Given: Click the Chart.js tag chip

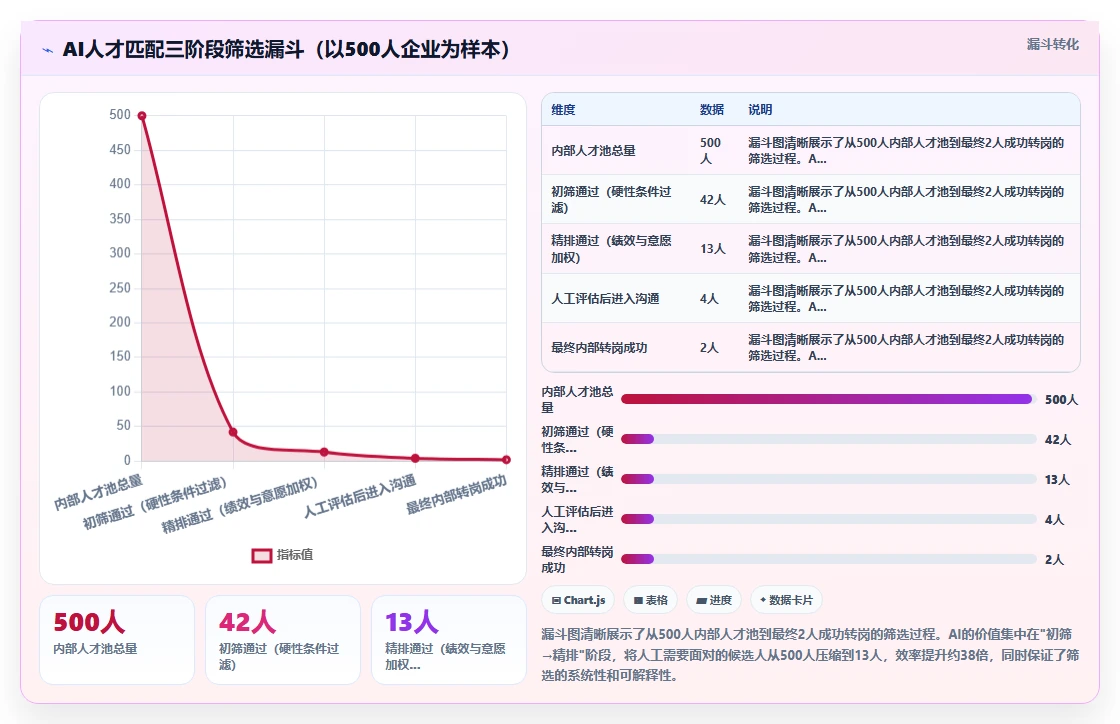Looking at the screenshot, I should (x=579, y=600).
